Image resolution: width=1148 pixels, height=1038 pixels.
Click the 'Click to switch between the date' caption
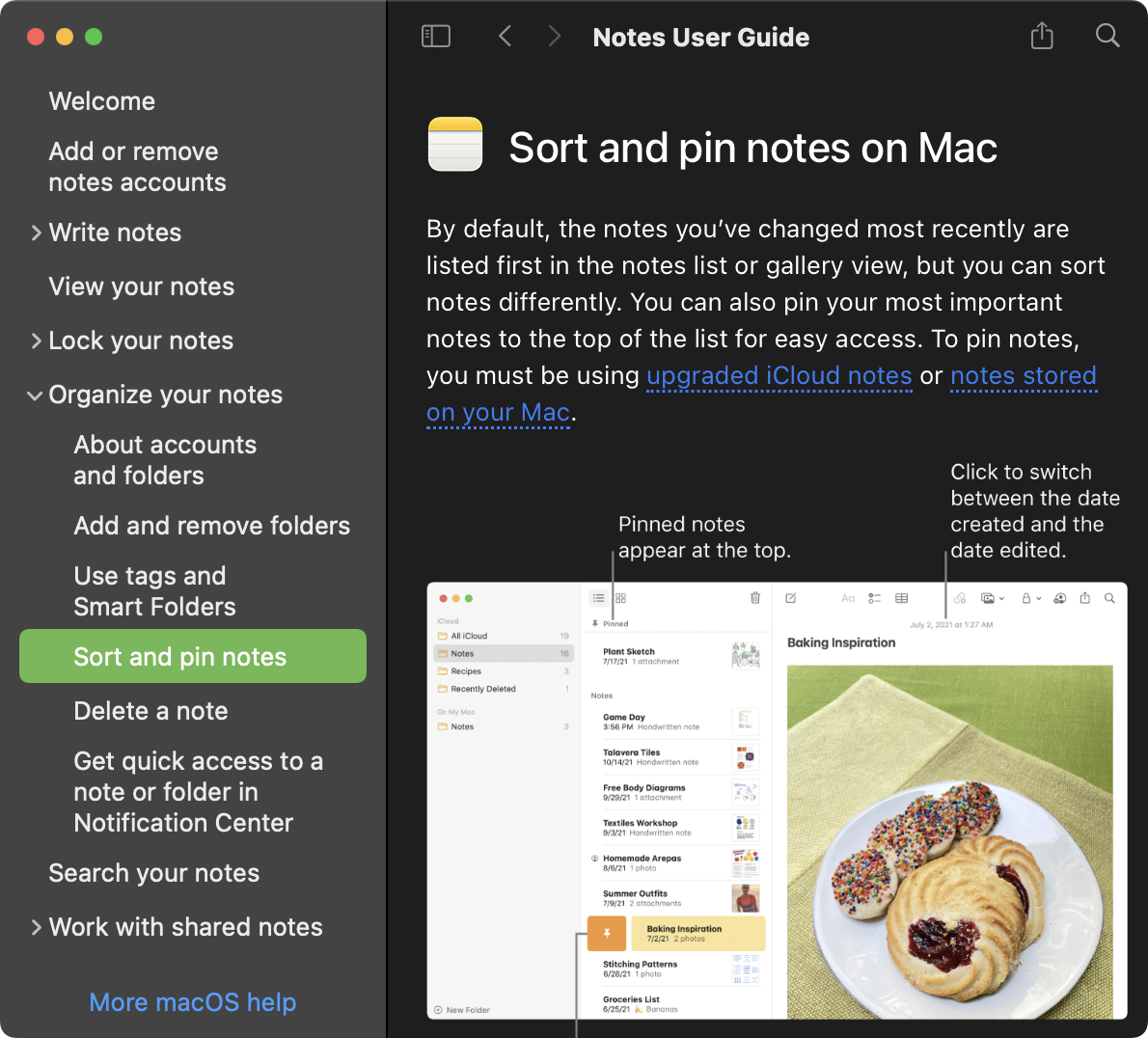(x=1034, y=511)
